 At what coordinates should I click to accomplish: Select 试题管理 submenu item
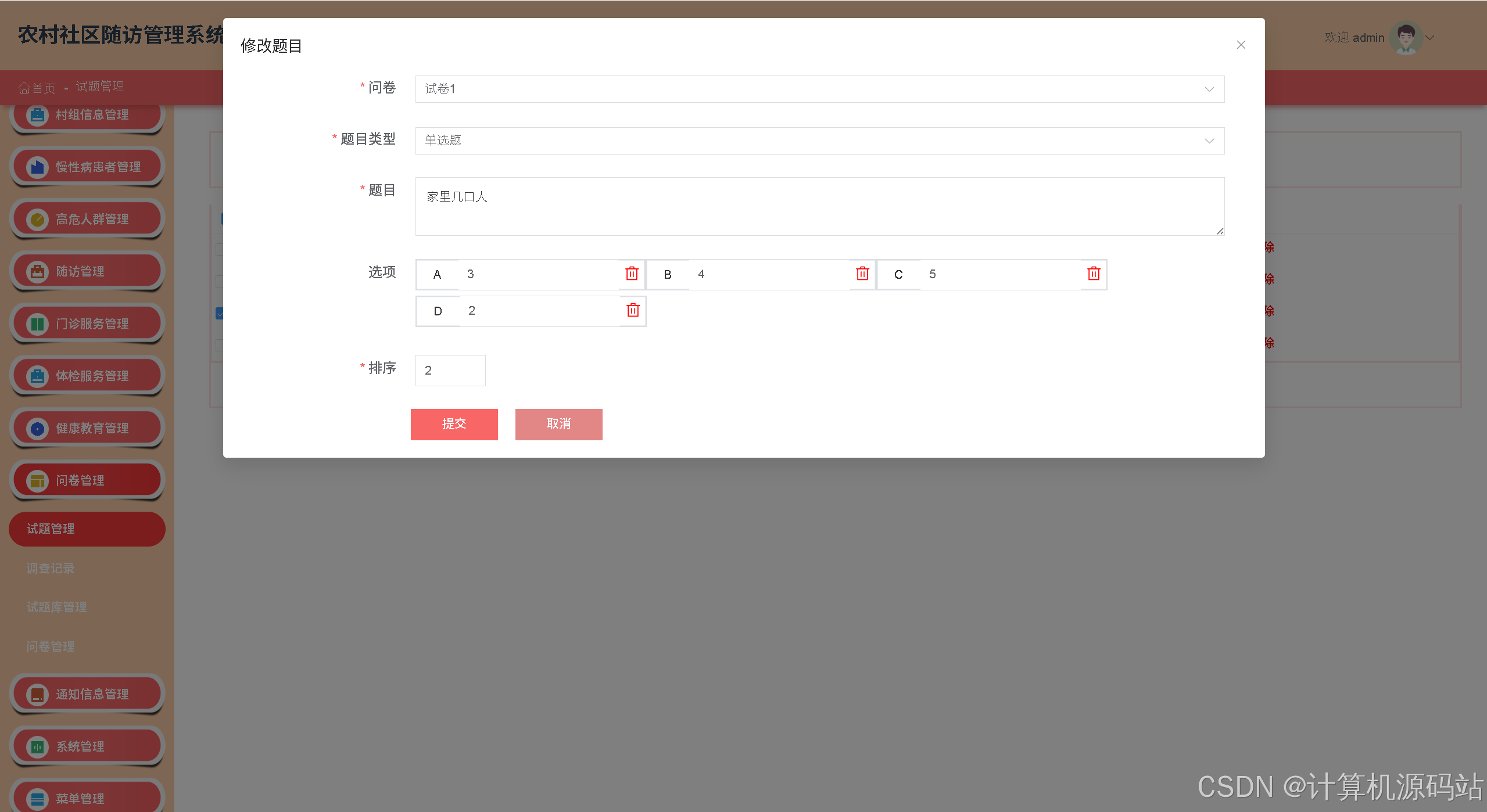pos(87,529)
